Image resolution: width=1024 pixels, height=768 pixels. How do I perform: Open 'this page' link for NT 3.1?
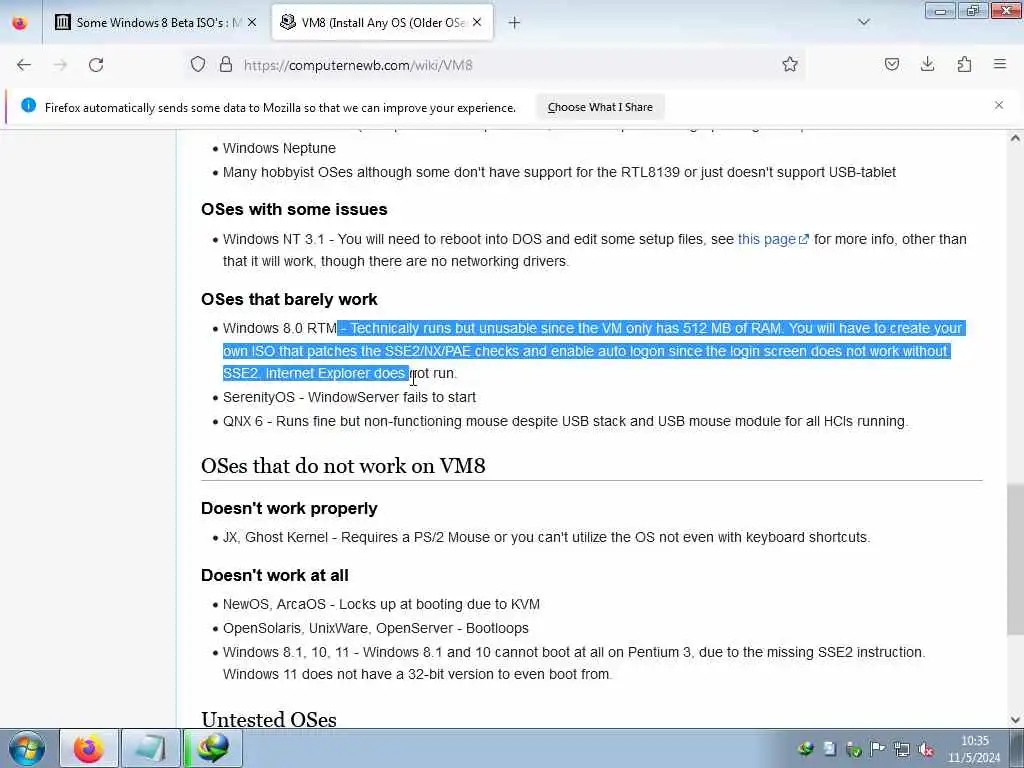click(773, 239)
